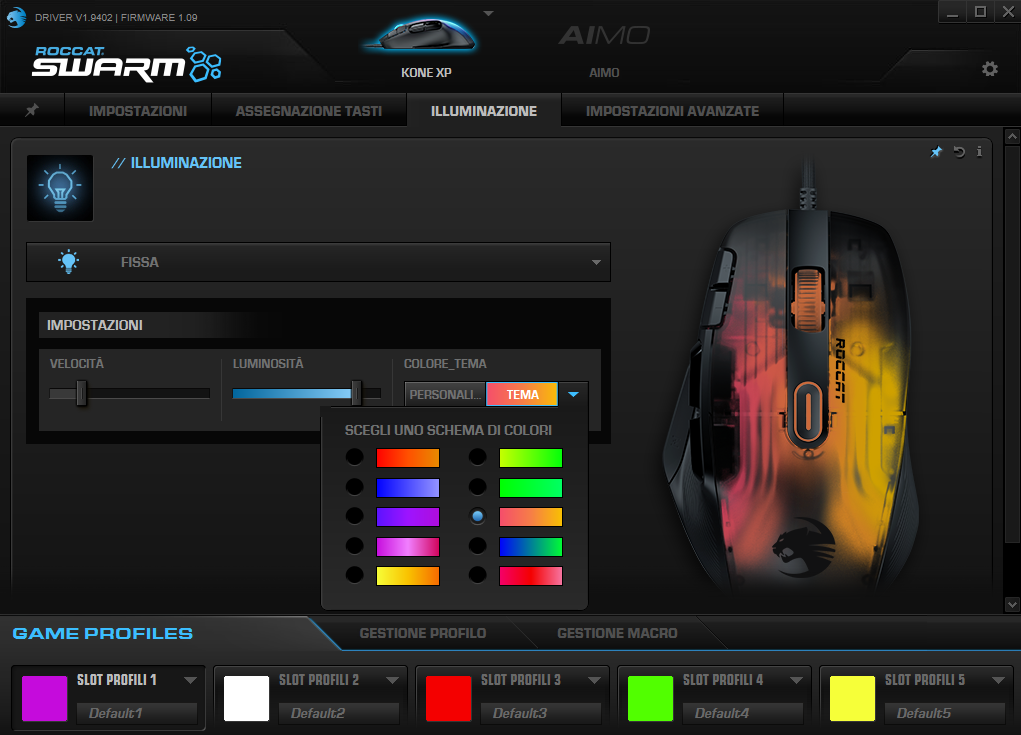The height and width of the screenshot is (735, 1021).
Task: Click the yellow Slot Profili 5 color square
Action: [852, 699]
